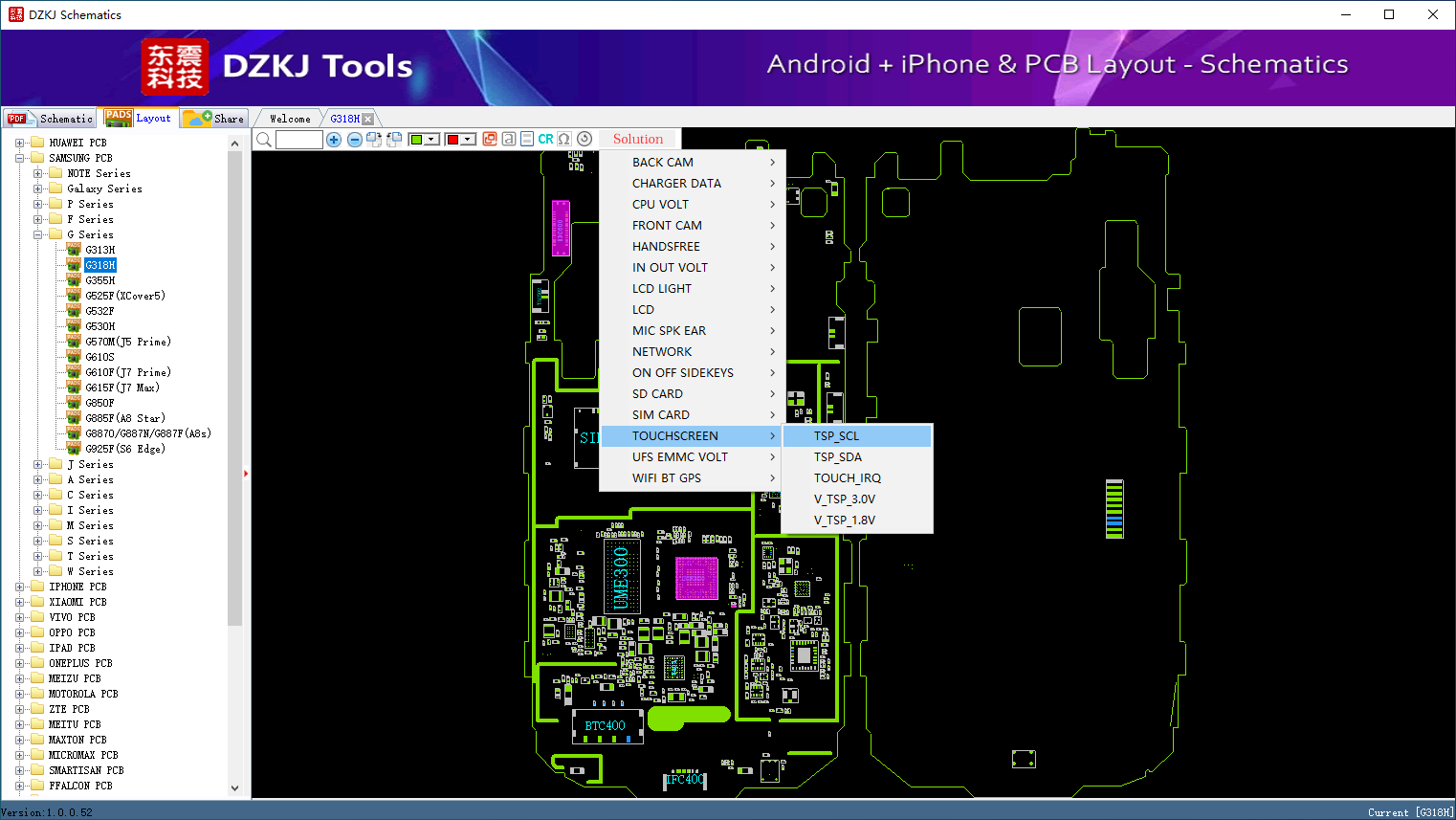Open the G525F(XCover5) layout
This screenshot has height=820, width=1456.
[125, 296]
